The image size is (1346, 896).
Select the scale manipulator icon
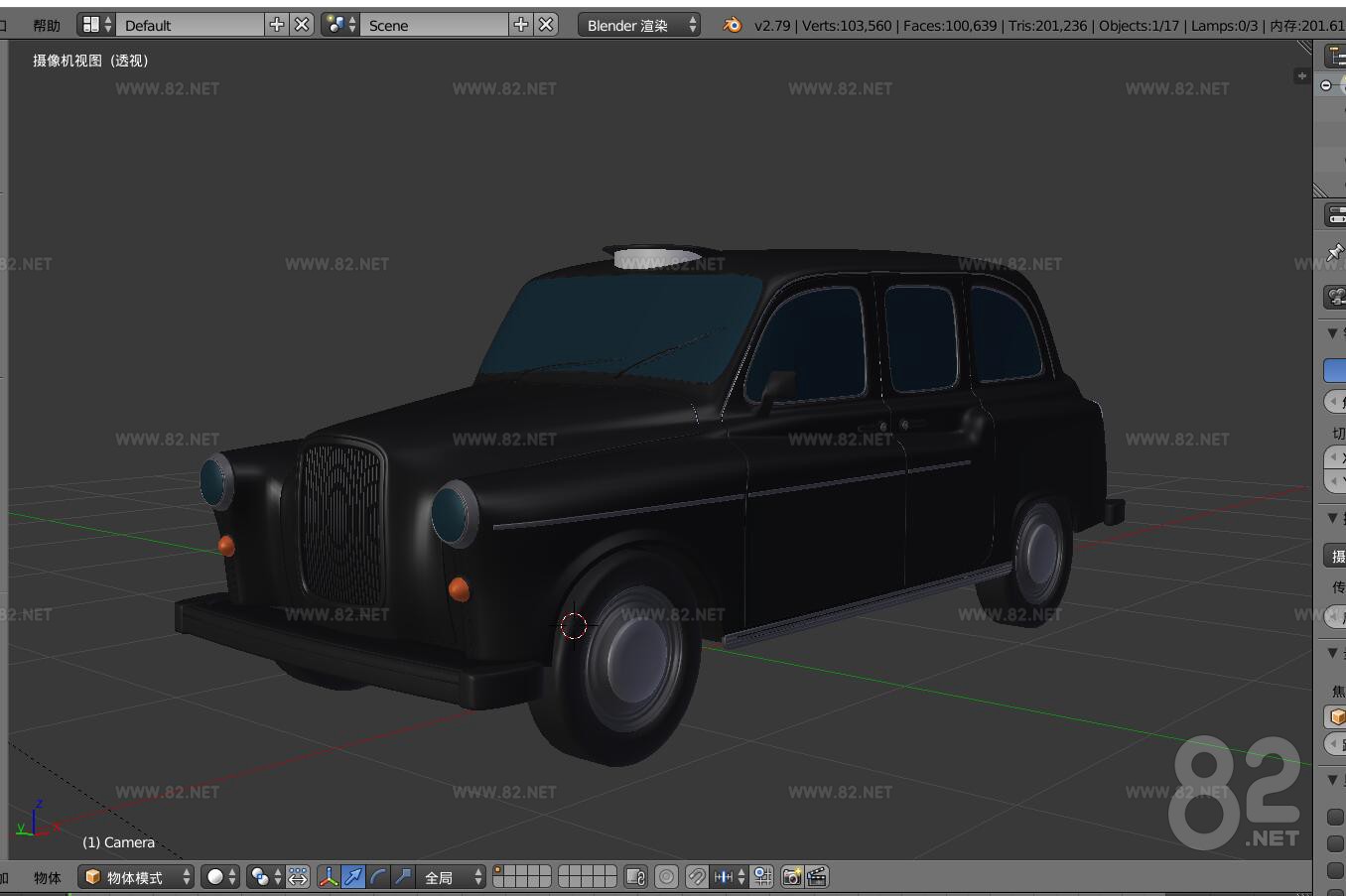(x=401, y=876)
